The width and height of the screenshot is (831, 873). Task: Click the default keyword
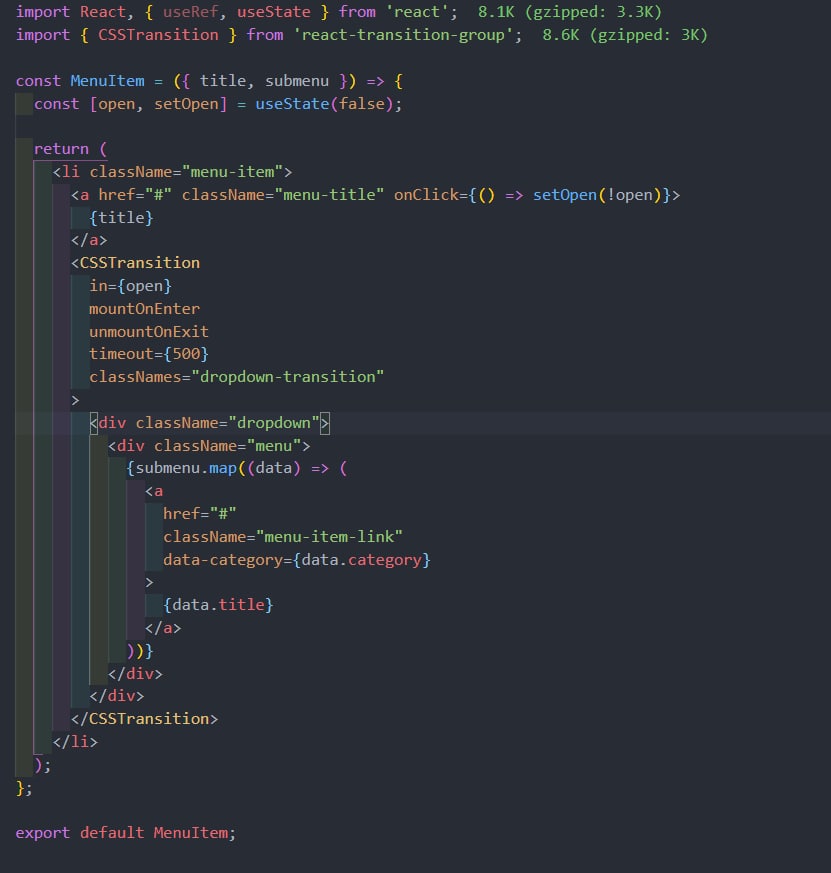click(x=112, y=833)
